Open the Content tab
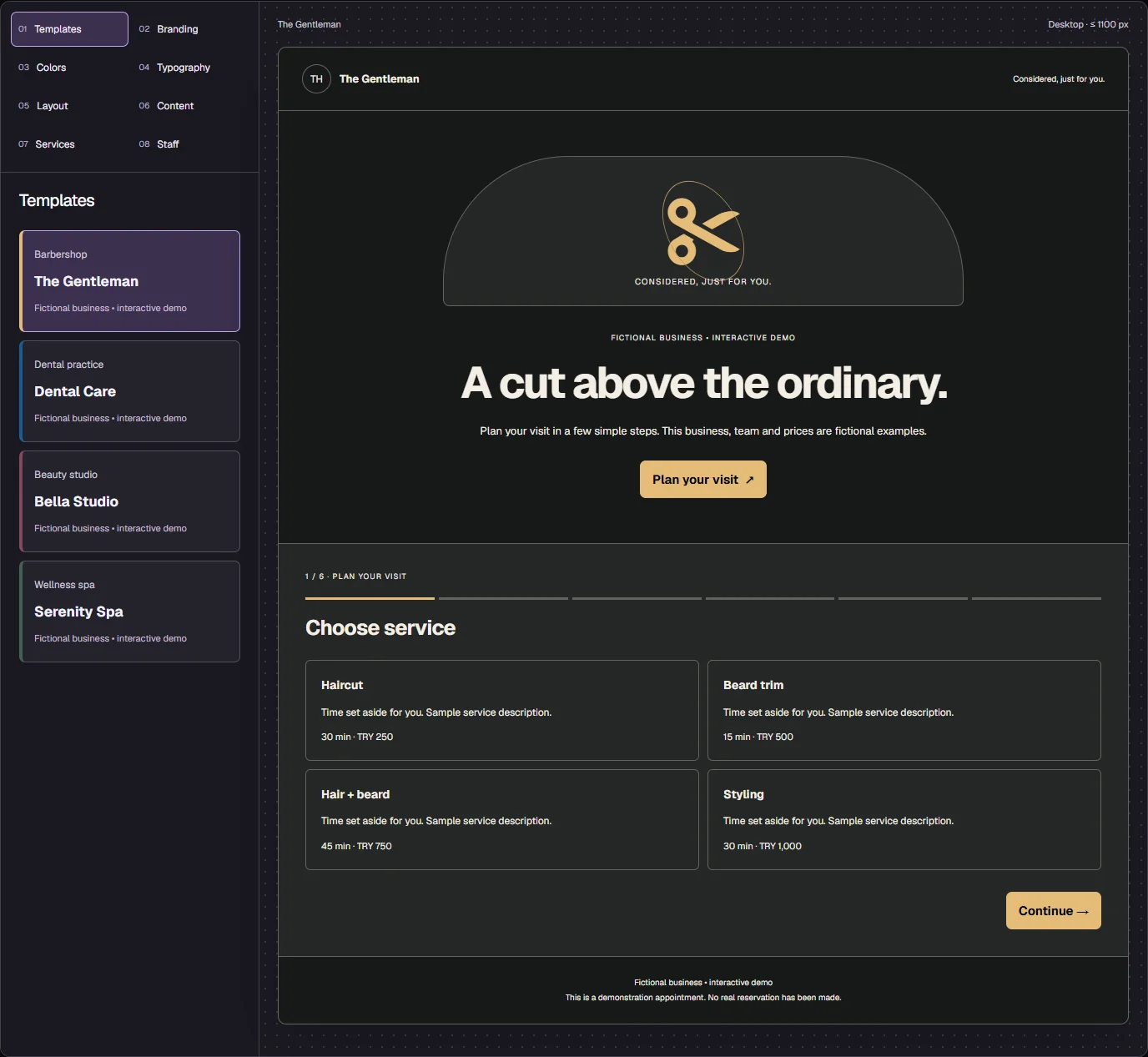The image size is (1148, 1057). click(190, 106)
